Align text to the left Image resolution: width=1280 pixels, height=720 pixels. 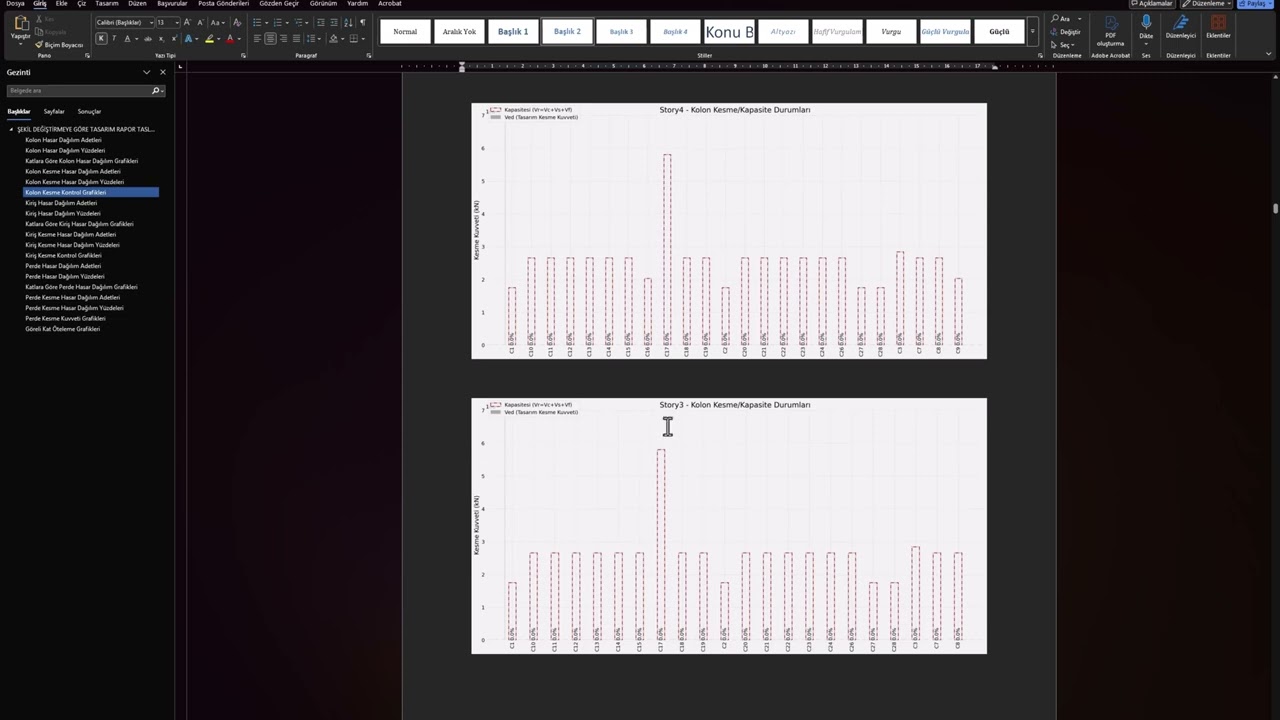(257, 39)
